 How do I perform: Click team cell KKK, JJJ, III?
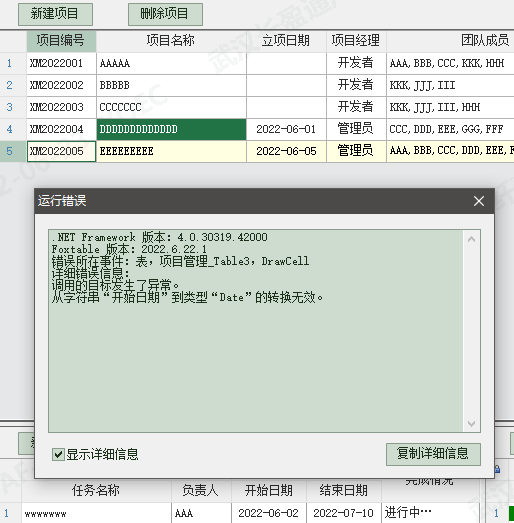(450, 85)
